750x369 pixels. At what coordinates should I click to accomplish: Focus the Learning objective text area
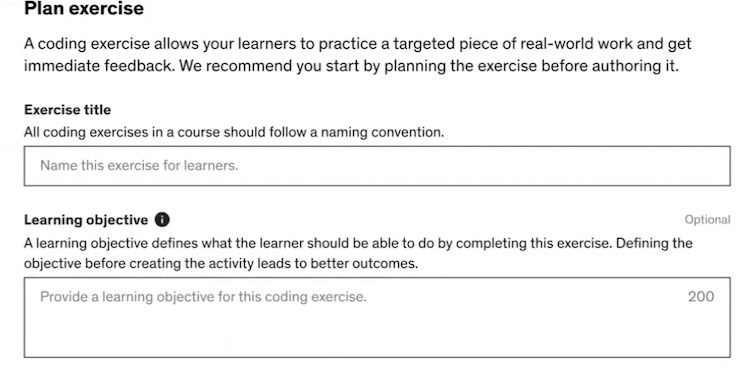click(377, 317)
